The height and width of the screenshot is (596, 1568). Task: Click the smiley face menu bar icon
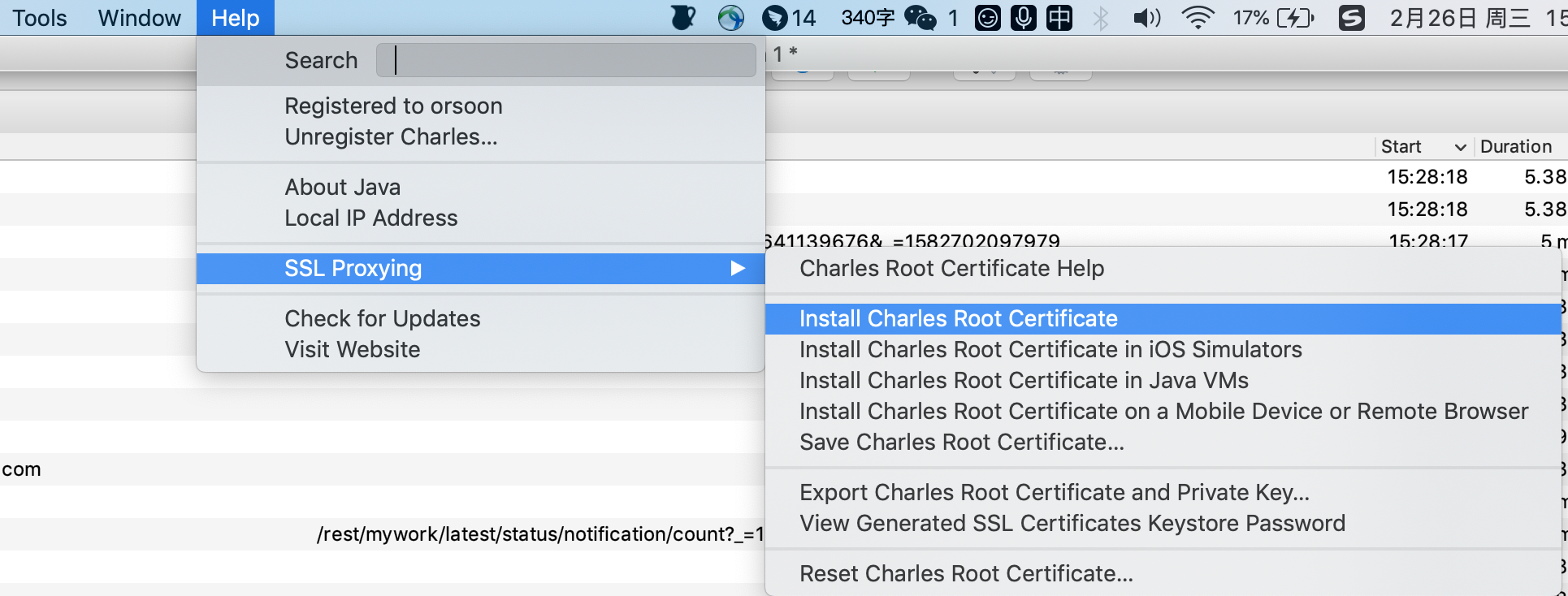[x=987, y=18]
